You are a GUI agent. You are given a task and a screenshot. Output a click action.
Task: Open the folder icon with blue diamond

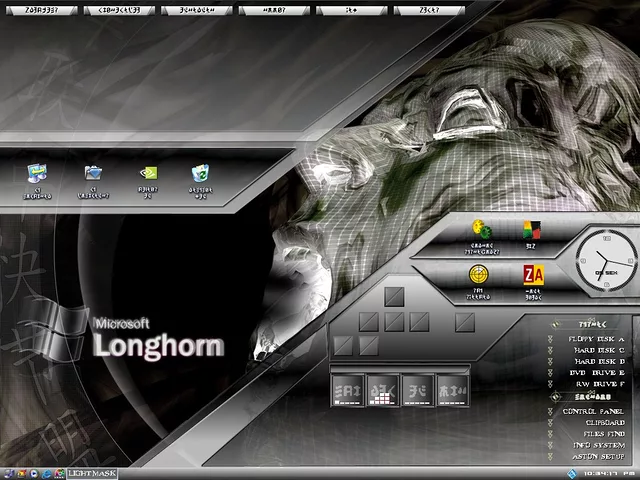click(x=93, y=173)
